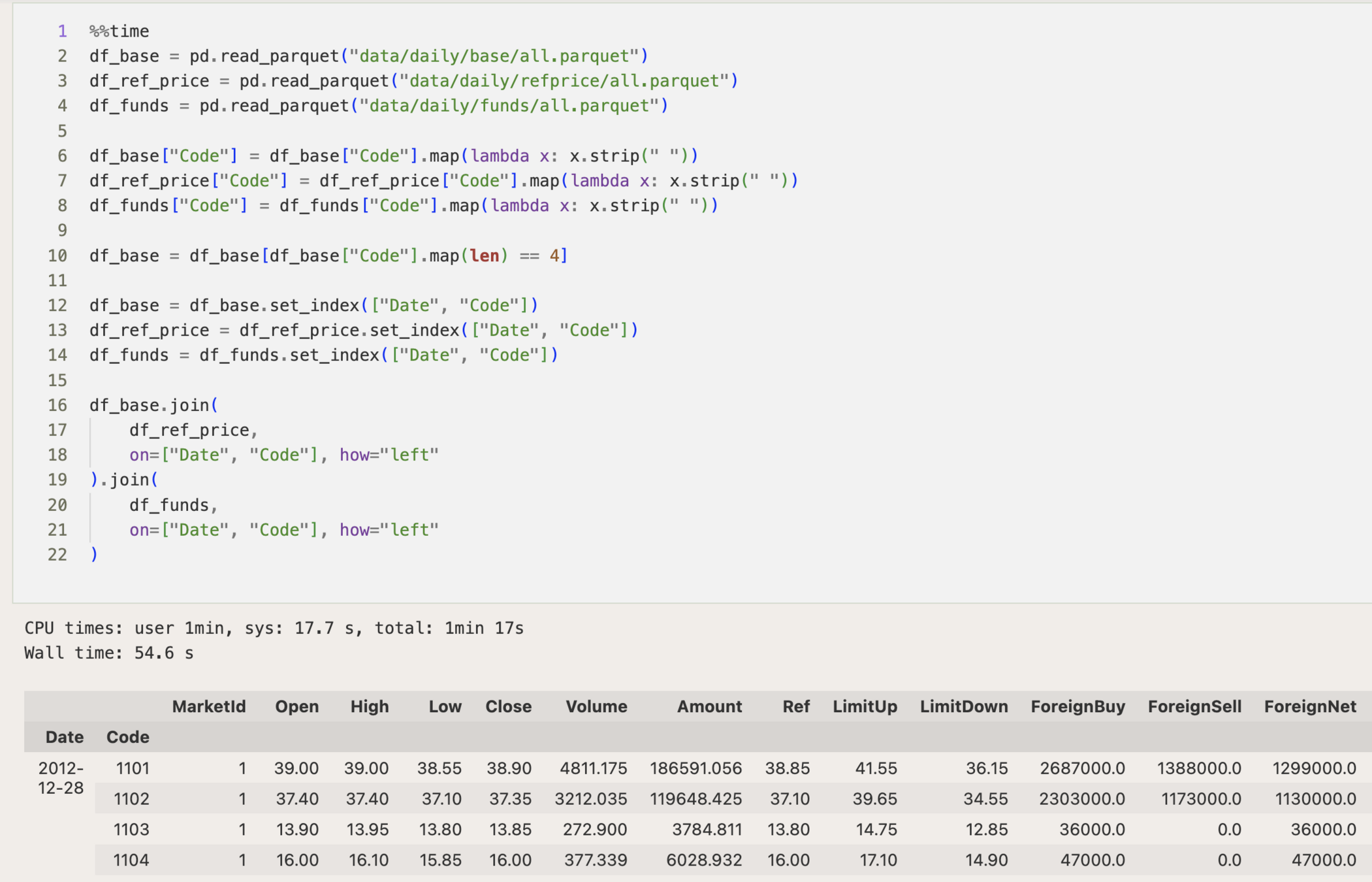Click the Date index header
This screenshot has height=882, width=1372.
coord(64,737)
